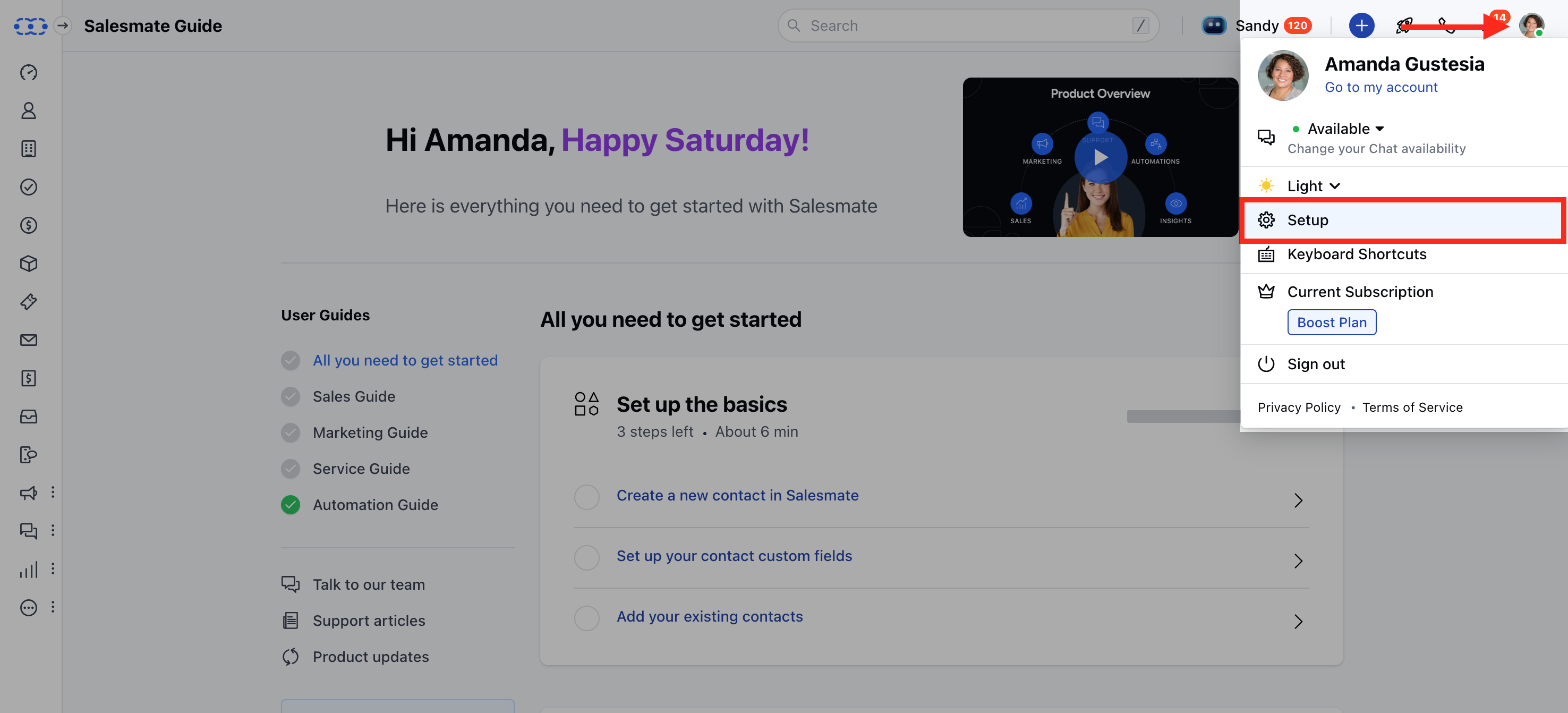1568x713 pixels.
Task: Open Contacts person icon in sidebar
Action: click(29, 111)
